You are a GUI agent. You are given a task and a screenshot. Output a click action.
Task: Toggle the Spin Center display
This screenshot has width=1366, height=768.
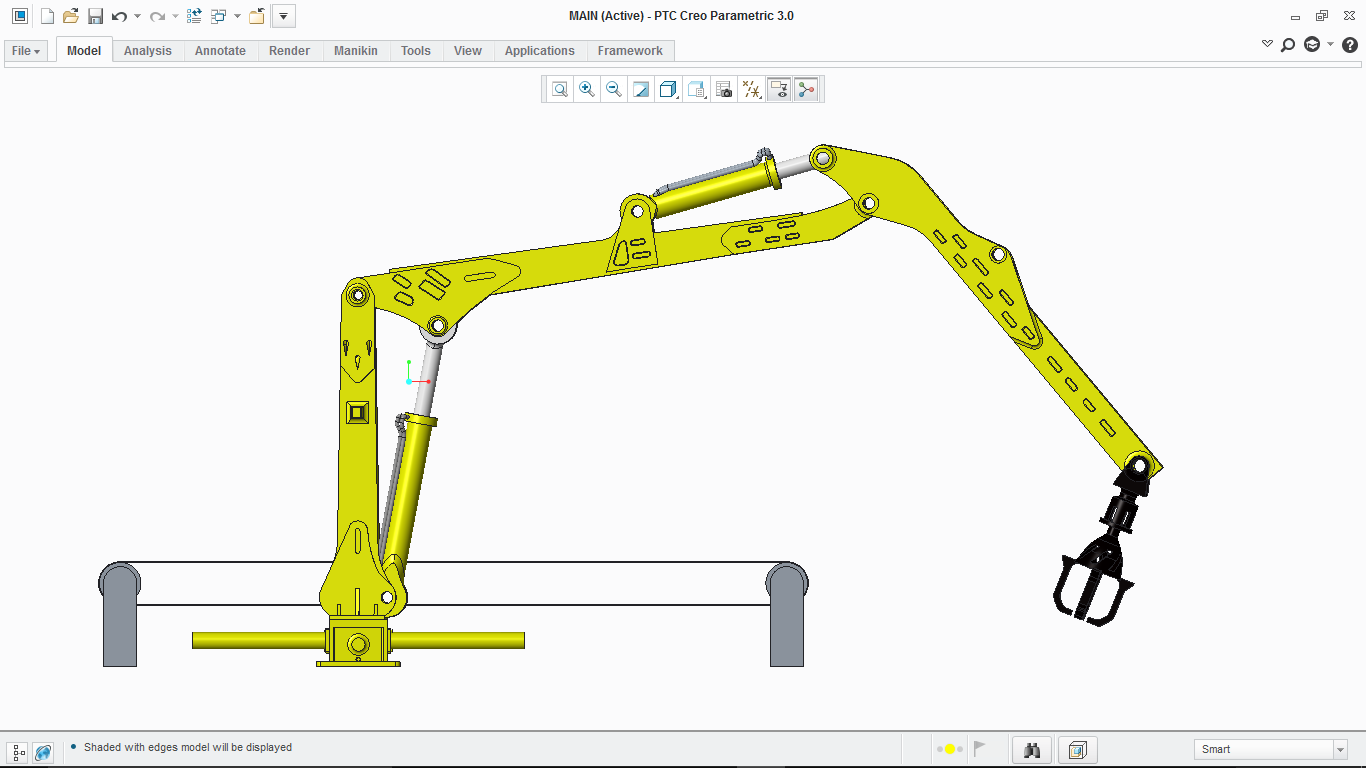[806, 90]
